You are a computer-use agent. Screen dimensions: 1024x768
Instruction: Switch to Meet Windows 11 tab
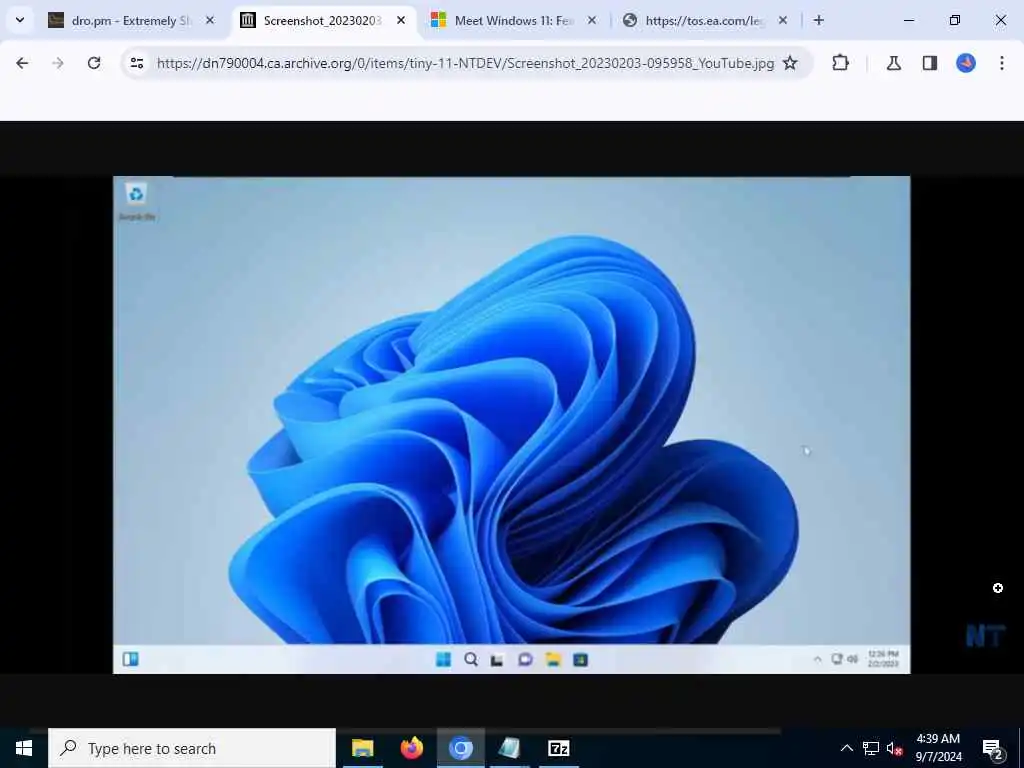point(513,20)
